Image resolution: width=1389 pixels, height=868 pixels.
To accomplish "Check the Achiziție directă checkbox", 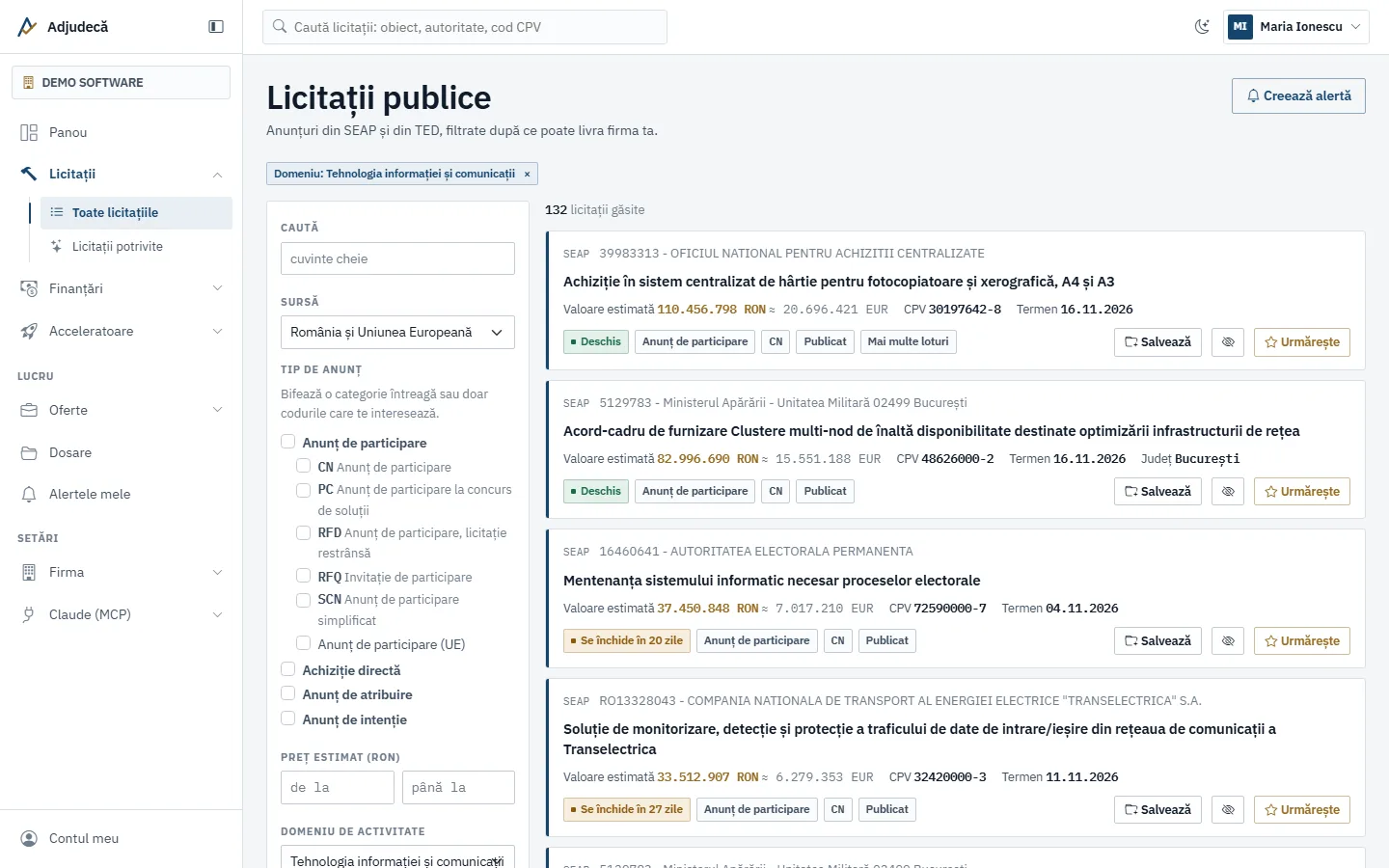I will [287, 669].
